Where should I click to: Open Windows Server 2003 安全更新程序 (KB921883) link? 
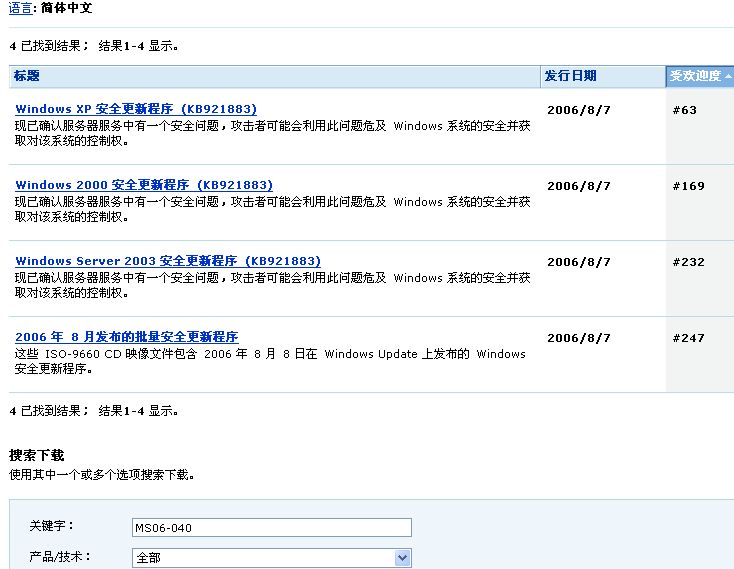[x=168, y=261]
